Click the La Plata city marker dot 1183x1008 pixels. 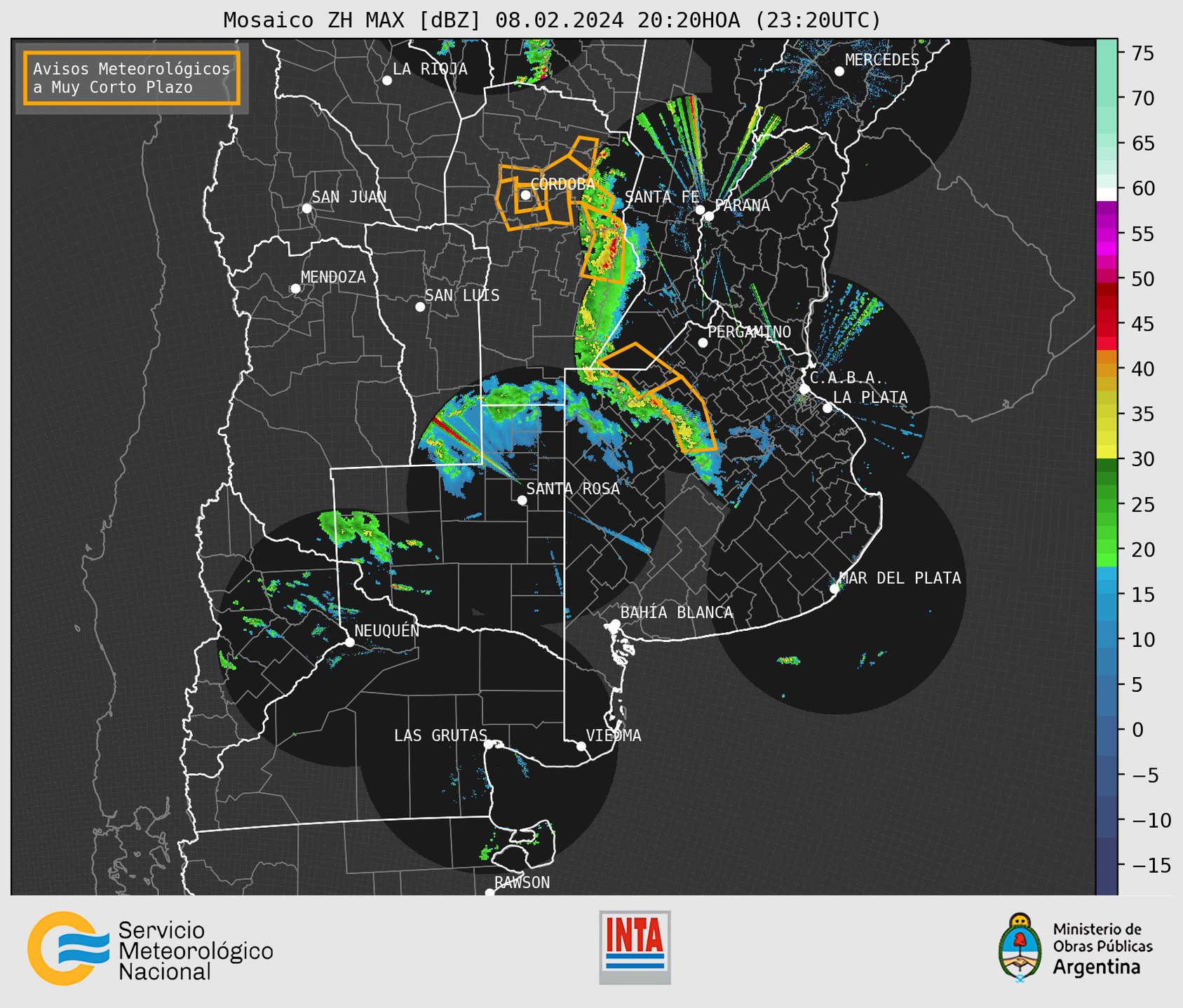[x=827, y=408]
